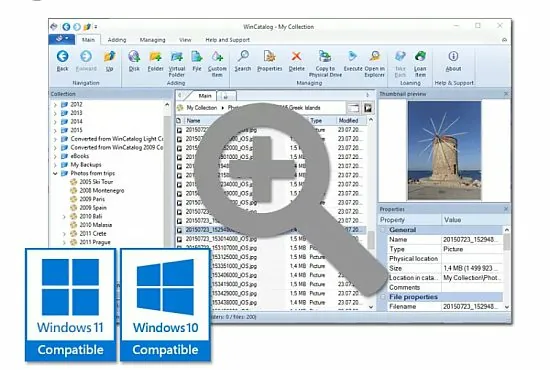The image size is (550, 370).
Task: Collapse the File properties group
Action: coord(383,297)
